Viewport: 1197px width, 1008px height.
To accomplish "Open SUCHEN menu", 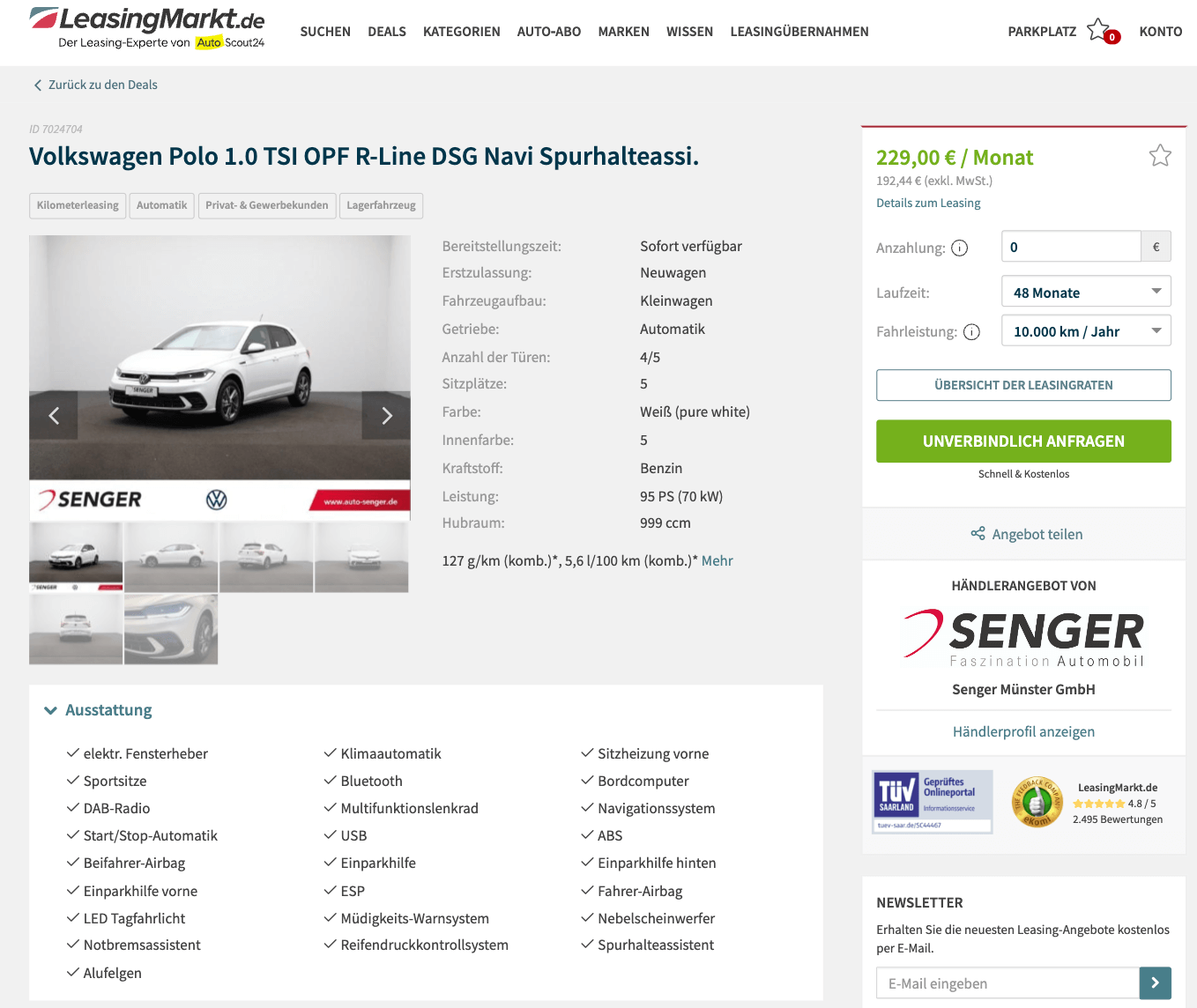I will (x=325, y=32).
